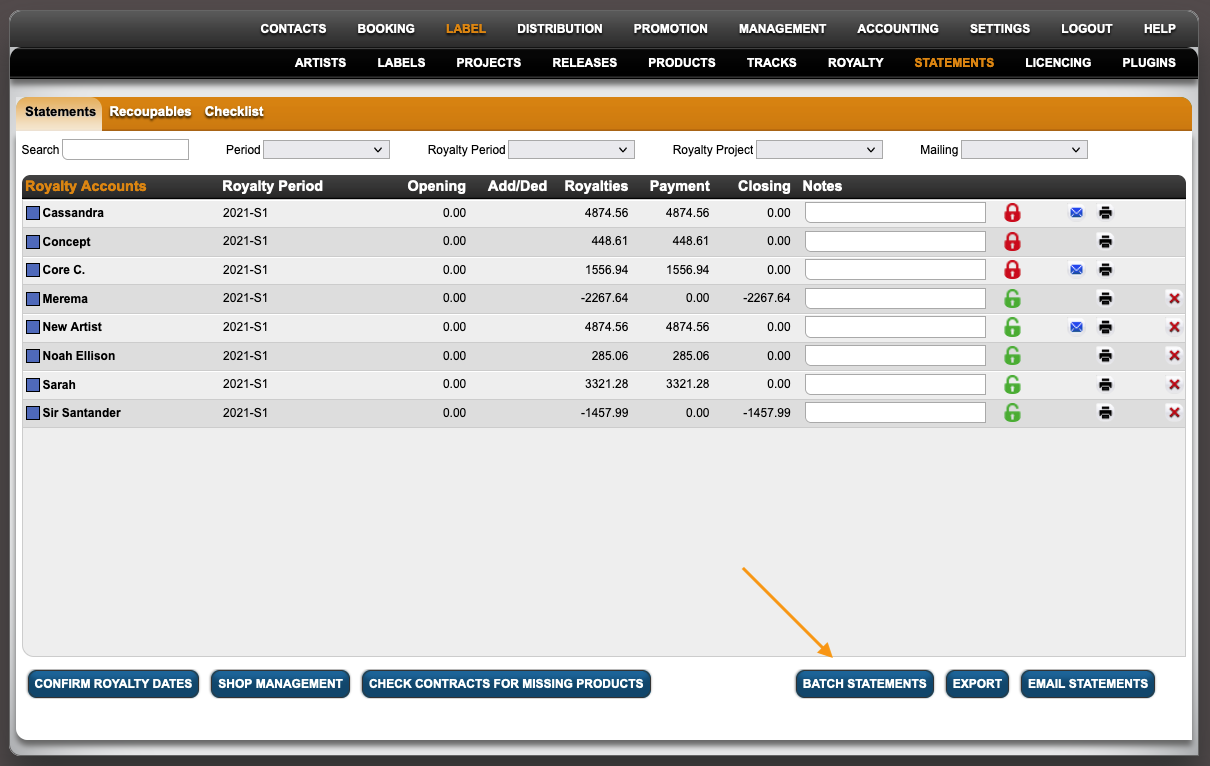Open the Period dropdown
This screenshot has height=766, width=1210.
pos(326,149)
